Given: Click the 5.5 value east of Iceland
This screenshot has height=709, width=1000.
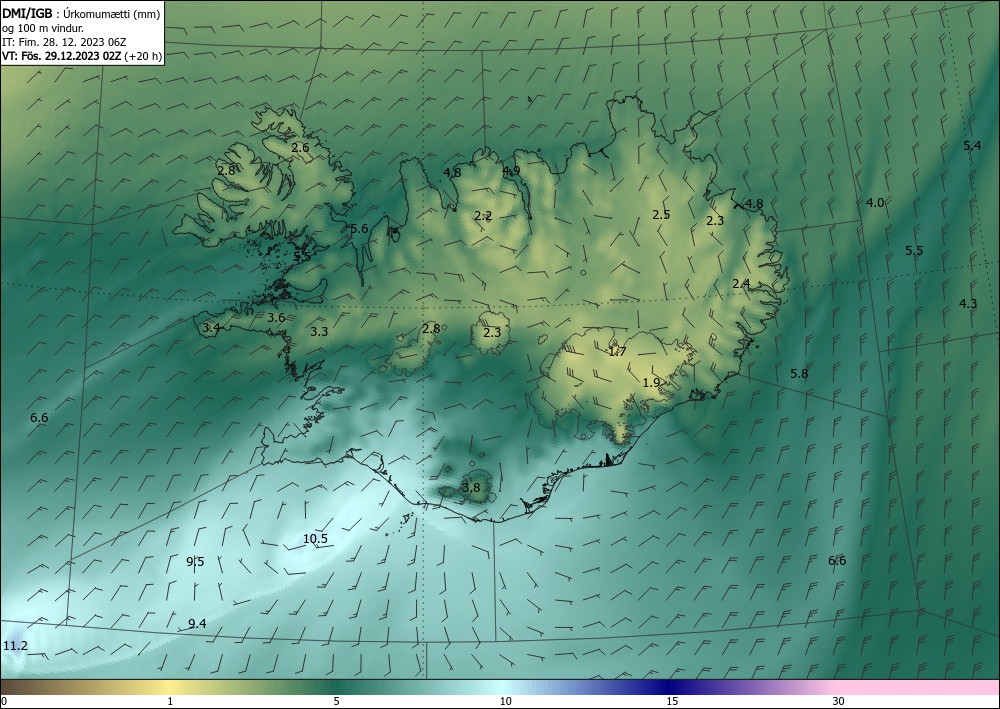Looking at the screenshot, I should pos(914,251).
